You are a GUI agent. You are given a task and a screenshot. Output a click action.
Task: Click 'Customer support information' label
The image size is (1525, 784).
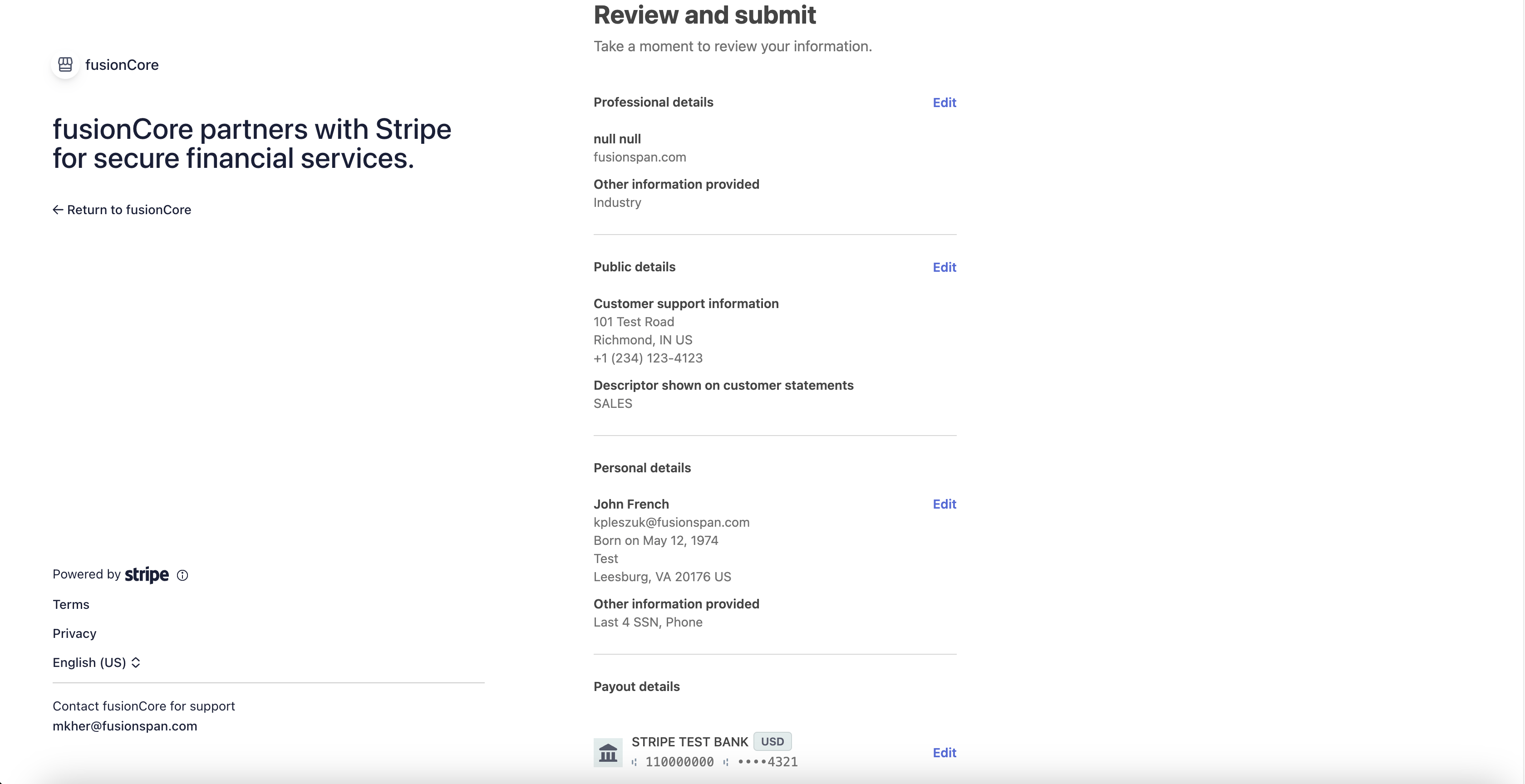point(686,304)
